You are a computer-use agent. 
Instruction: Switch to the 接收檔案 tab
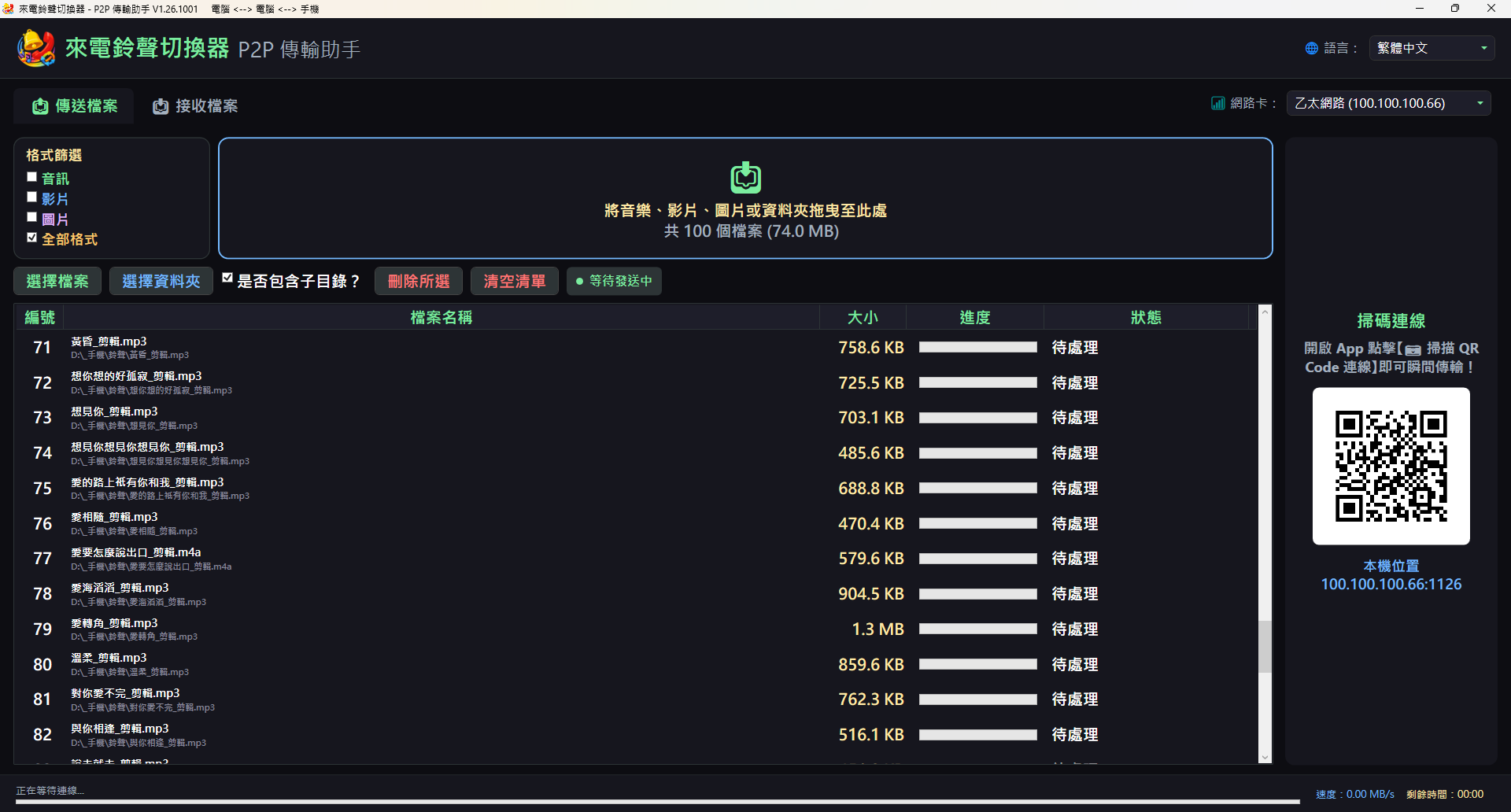point(195,106)
